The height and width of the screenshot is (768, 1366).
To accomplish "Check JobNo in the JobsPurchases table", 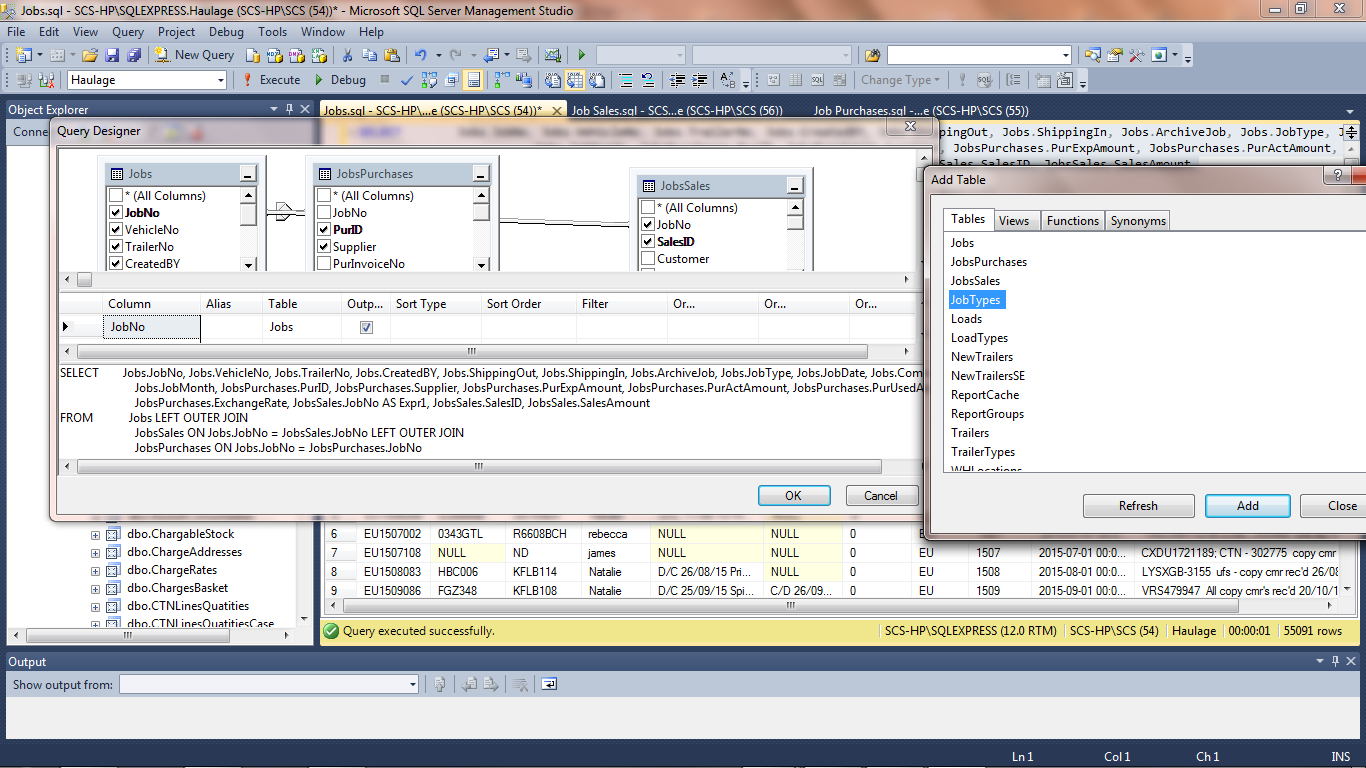I will 324,213.
